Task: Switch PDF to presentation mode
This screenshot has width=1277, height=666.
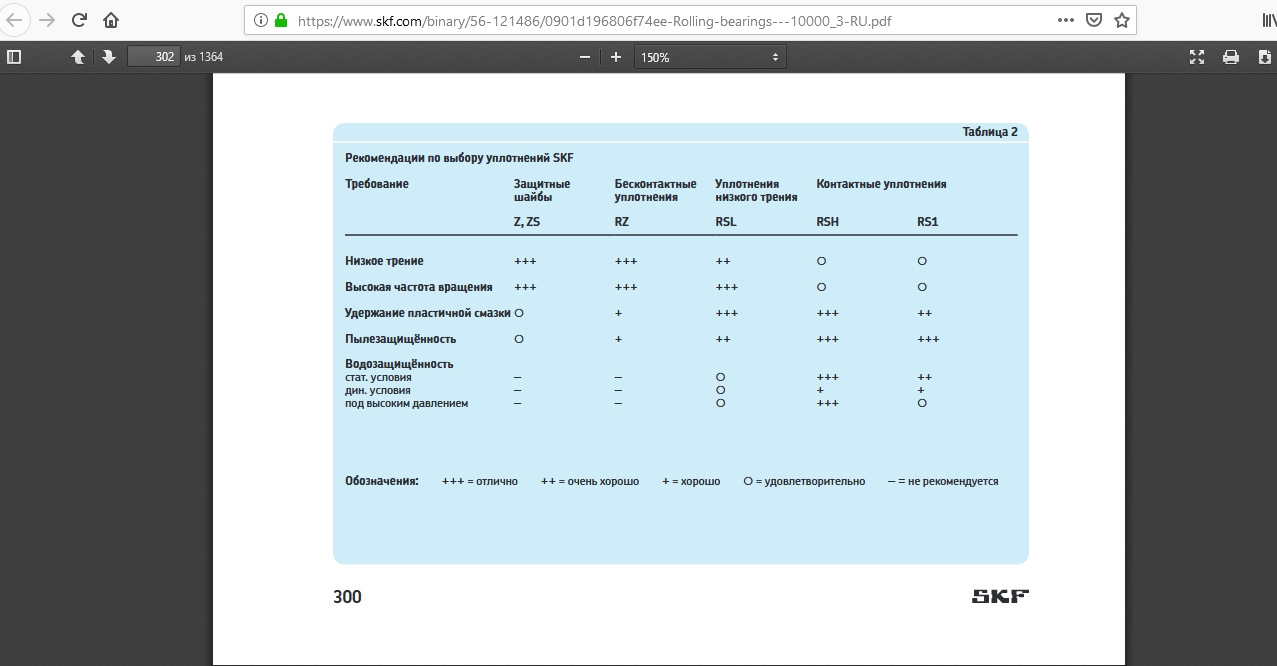Action: [x=1197, y=57]
